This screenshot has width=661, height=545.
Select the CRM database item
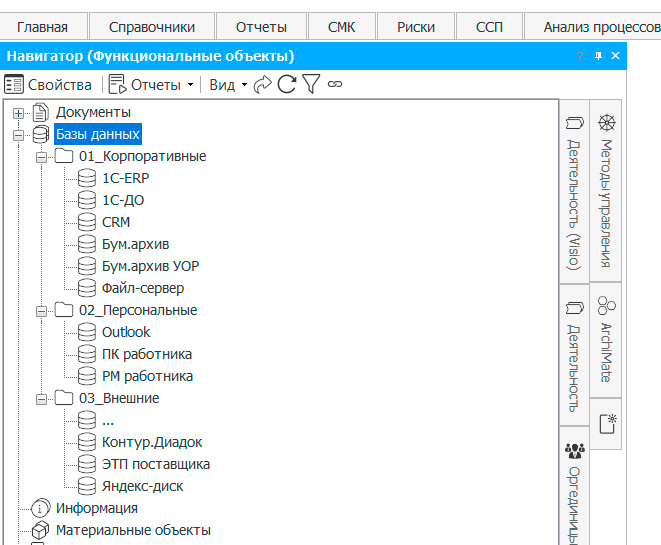pos(116,222)
